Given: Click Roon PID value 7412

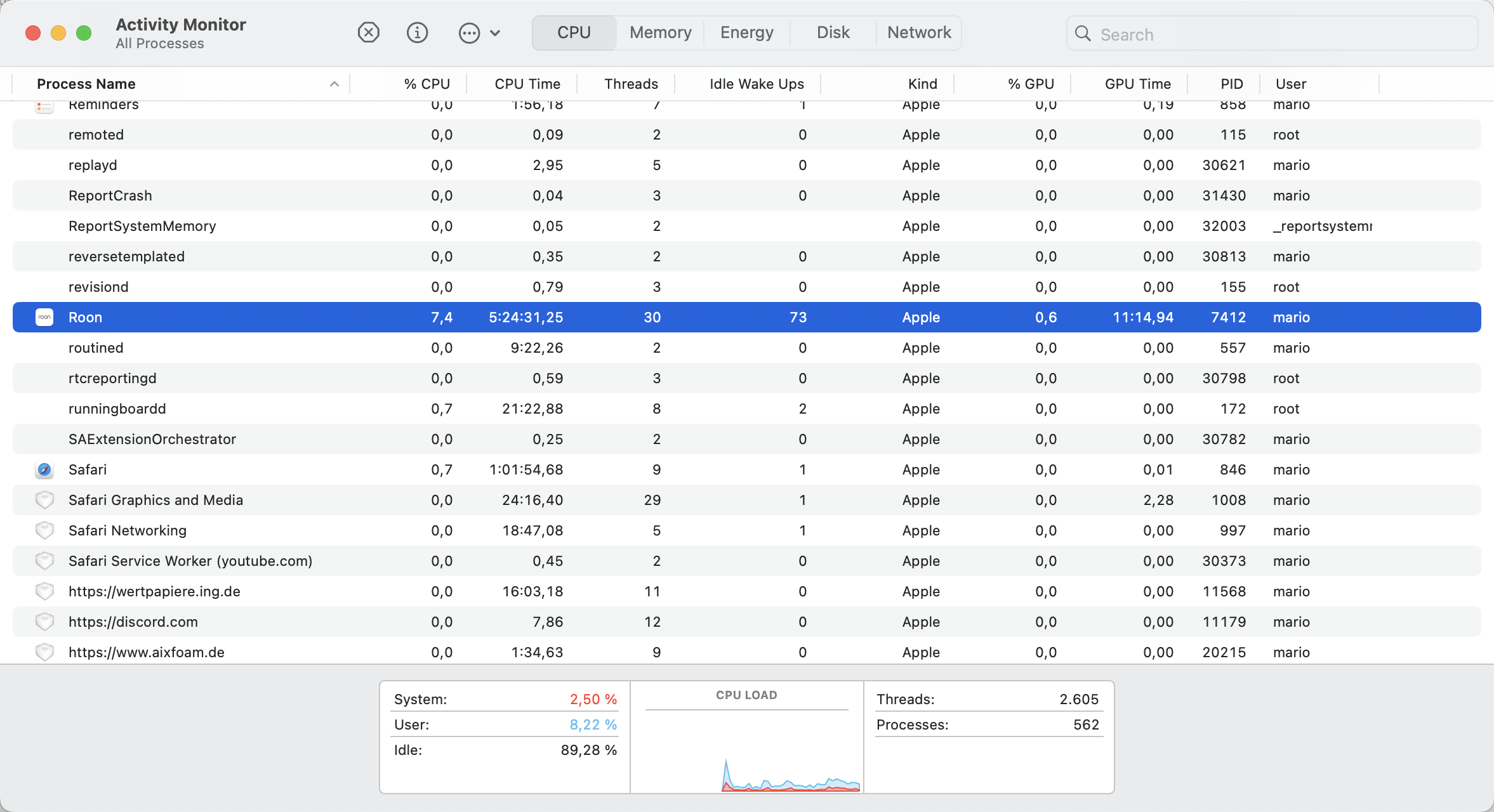Looking at the screenshot, I should click(1228, 317).
